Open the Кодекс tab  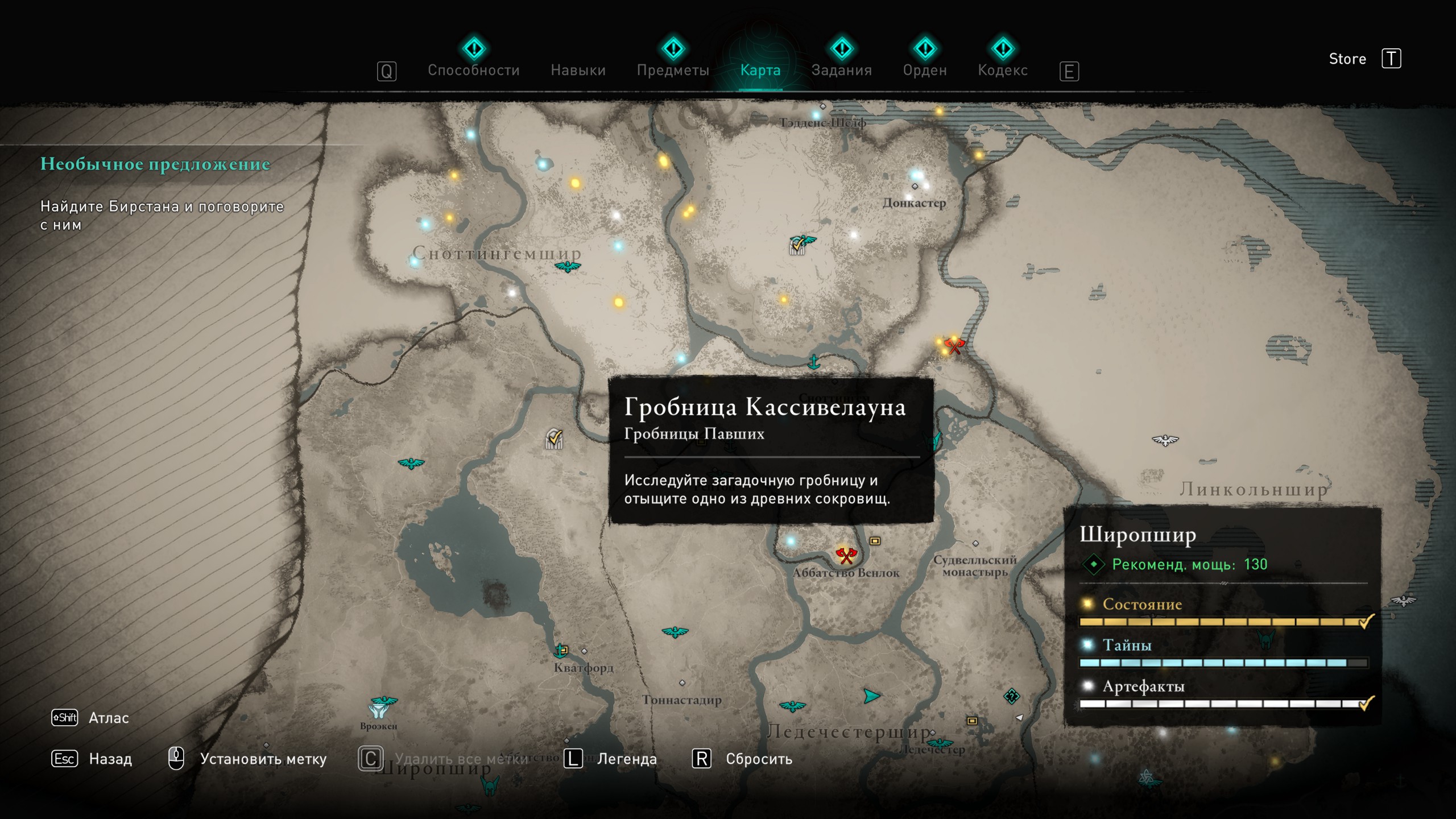[1002, 70]
